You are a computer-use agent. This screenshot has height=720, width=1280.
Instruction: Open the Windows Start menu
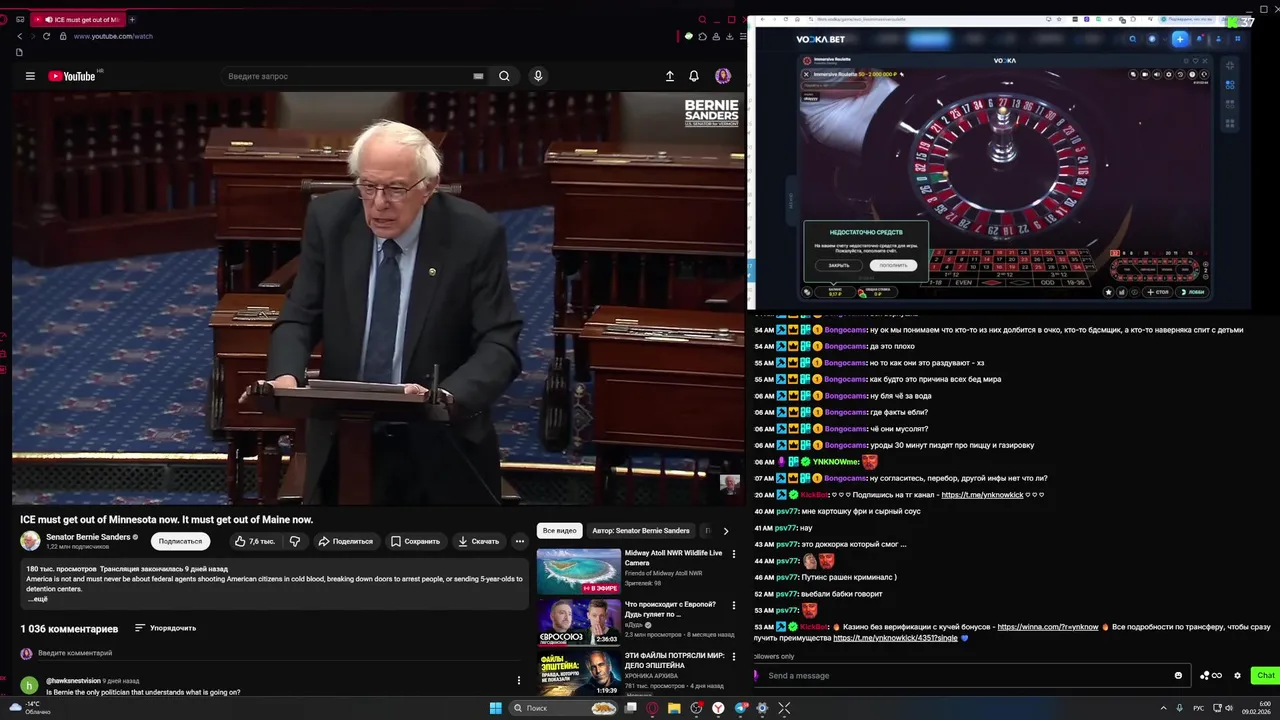(x=495, y=708)
